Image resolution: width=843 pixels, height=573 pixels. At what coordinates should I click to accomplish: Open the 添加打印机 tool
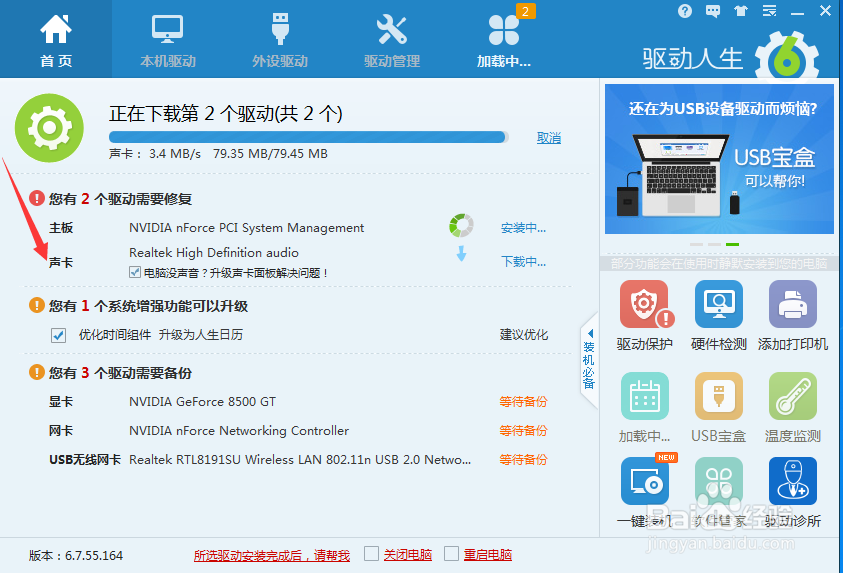pyautogui.click(x=793, y=316)
